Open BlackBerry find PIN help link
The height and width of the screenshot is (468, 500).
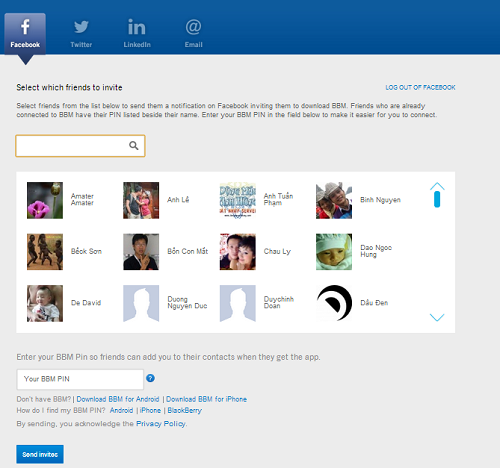(x=184, y=410)
